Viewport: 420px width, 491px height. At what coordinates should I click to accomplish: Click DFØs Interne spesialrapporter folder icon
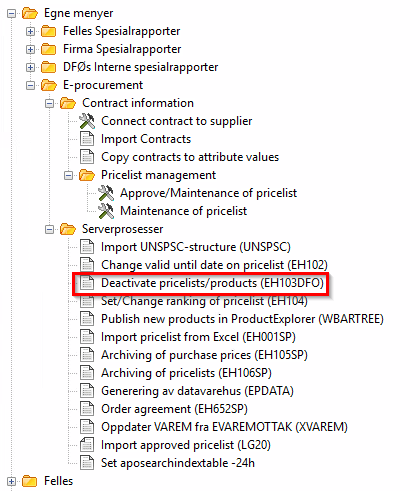pyautogui.click(x=49, y=68)
